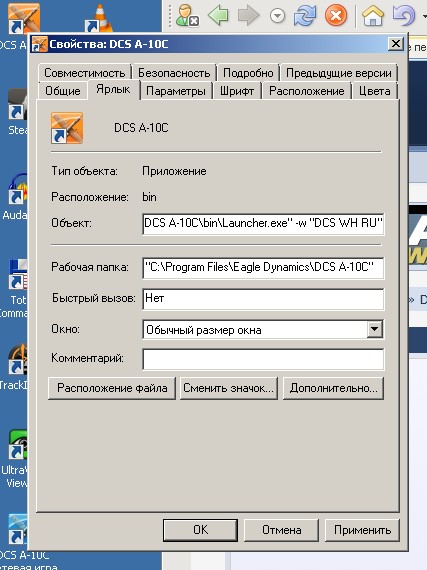This screenshot has width=427, height=570.
Task: Click the blue Refresh arrows icon
Action: tap(305, 15)
